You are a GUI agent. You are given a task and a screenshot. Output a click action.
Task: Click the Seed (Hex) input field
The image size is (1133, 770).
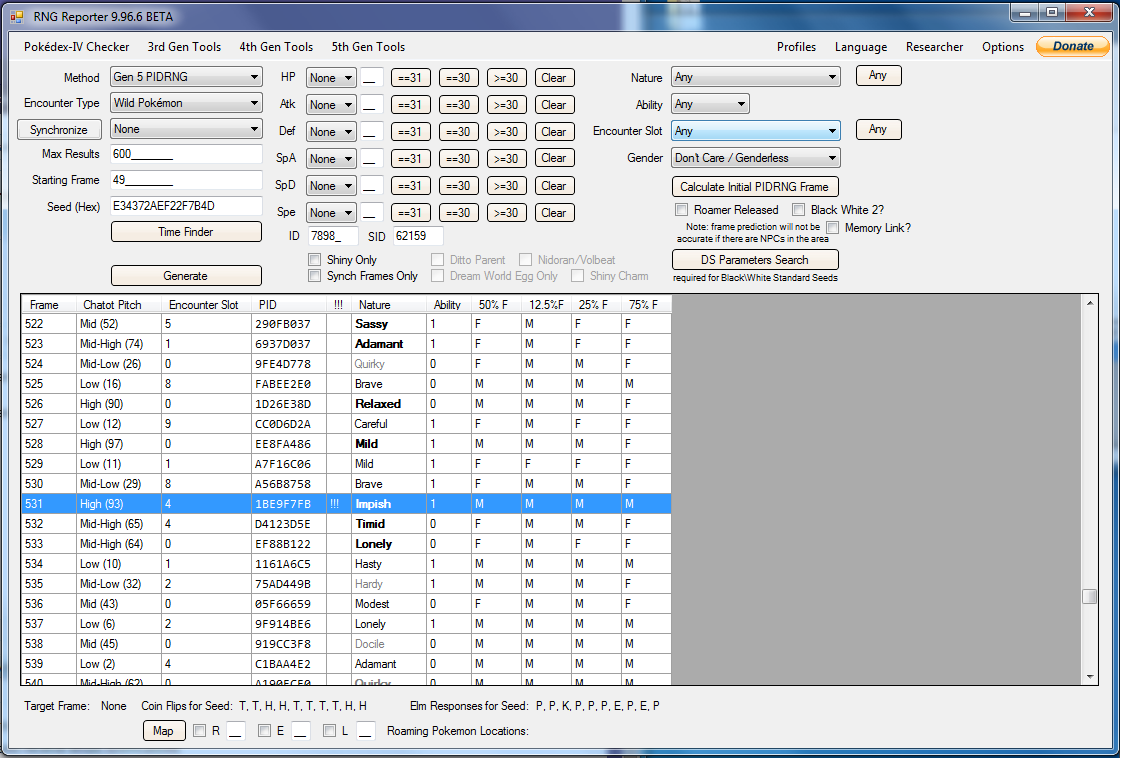(186, 206)
